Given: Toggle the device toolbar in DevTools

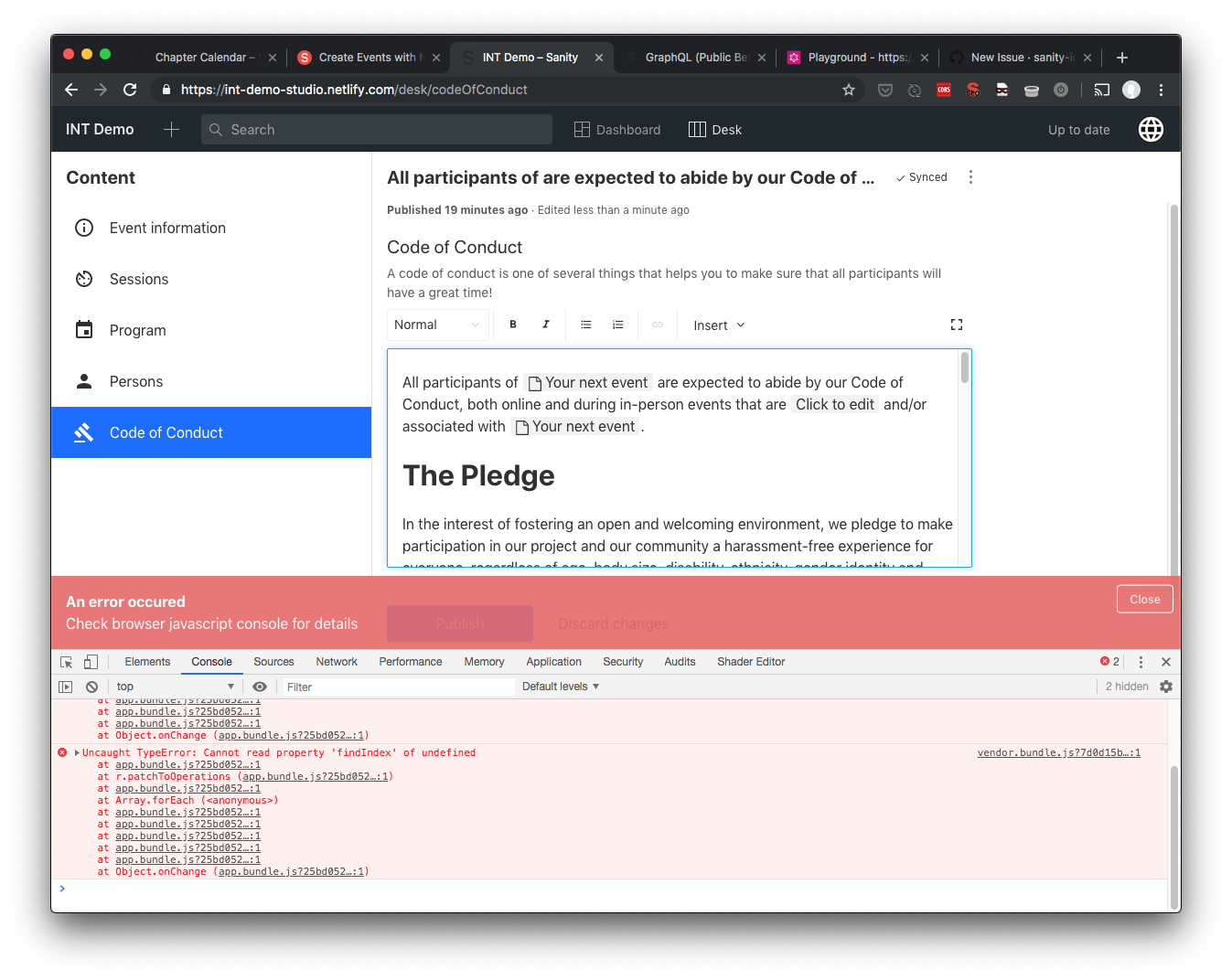Looking at the screenshot, I should (x=91, y=662).
